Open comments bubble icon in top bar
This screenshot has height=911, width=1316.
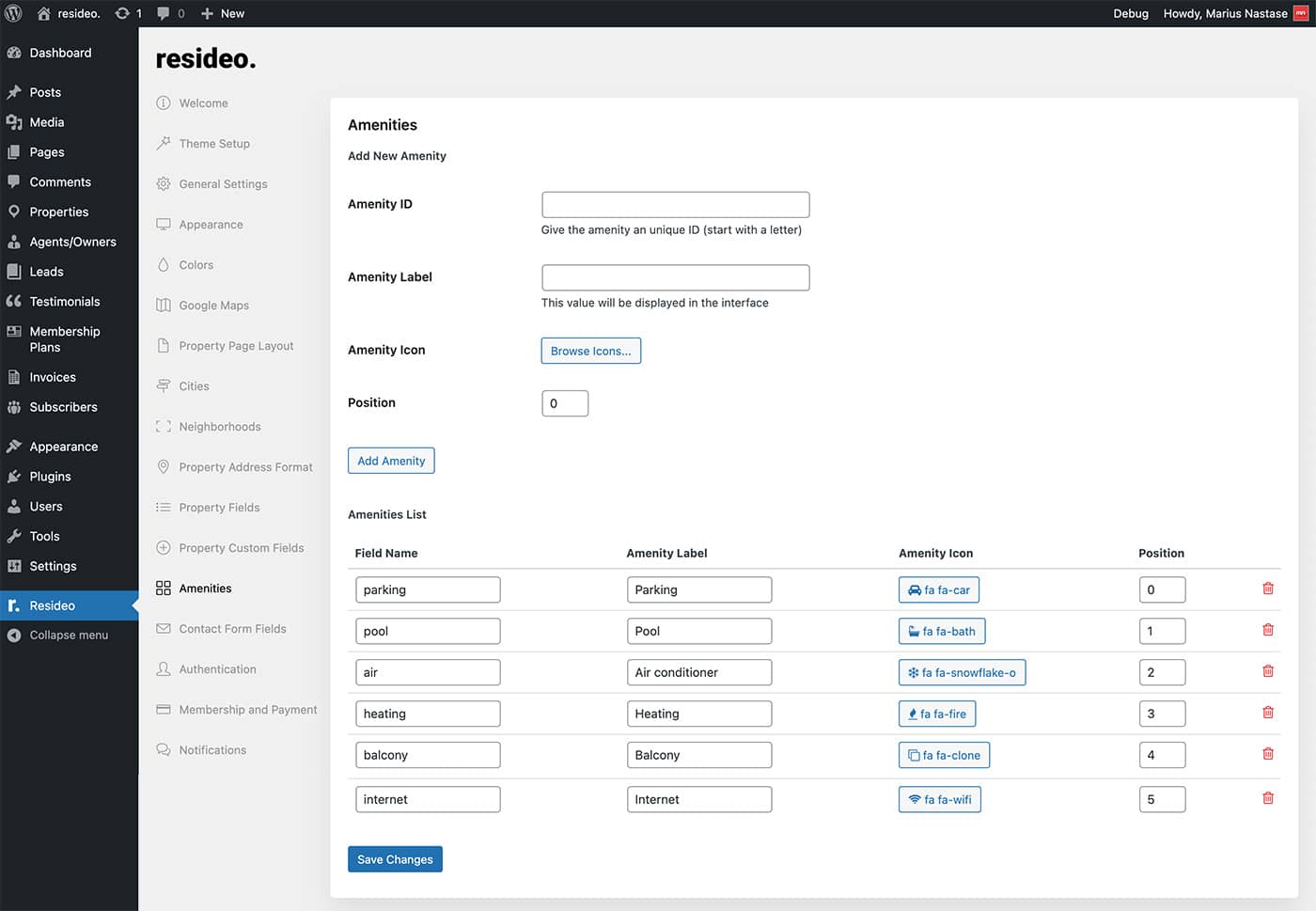tap(164, 13)
